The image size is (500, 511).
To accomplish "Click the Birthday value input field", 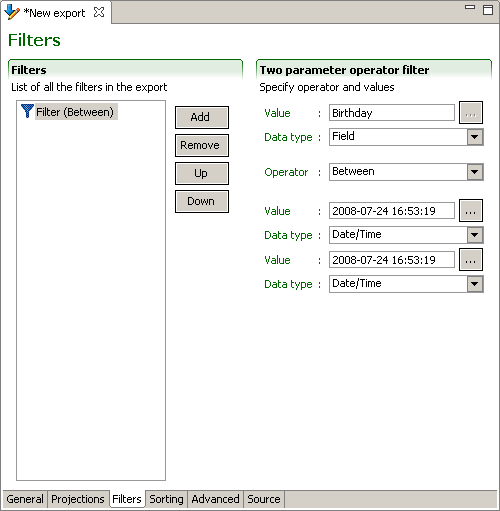I will [x=392, y=113].
